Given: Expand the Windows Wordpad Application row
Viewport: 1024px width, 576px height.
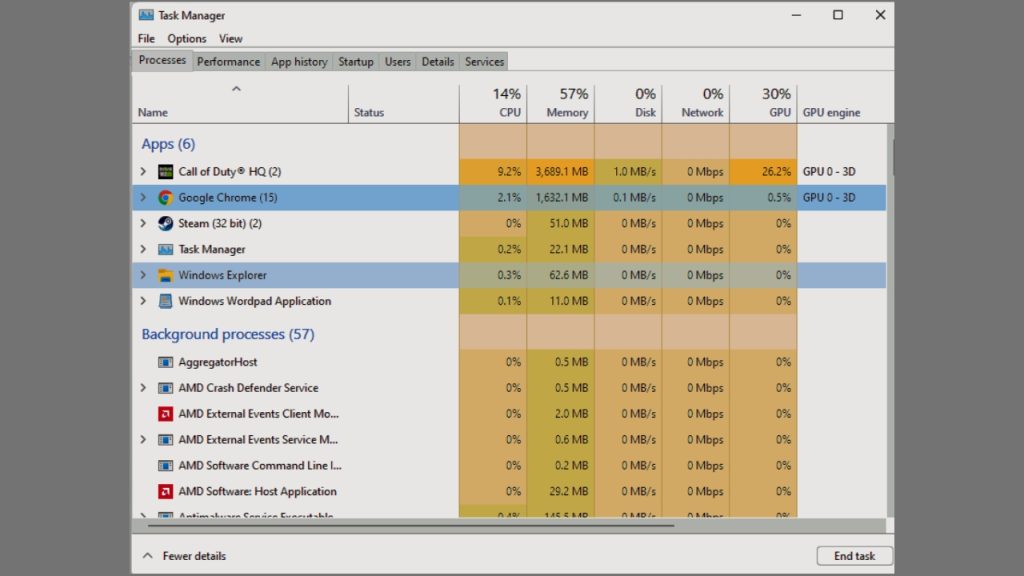Looking at the screenshot, I should click(x=143, y=301).
